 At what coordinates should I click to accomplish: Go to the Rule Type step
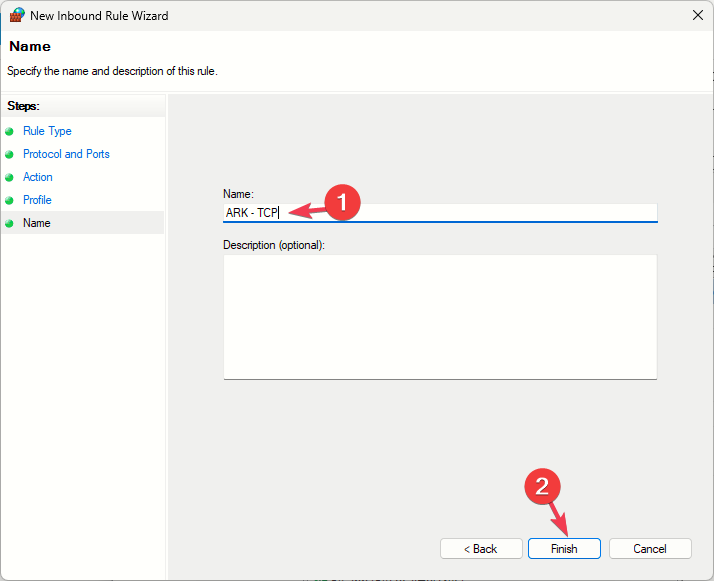pos(47,131)
